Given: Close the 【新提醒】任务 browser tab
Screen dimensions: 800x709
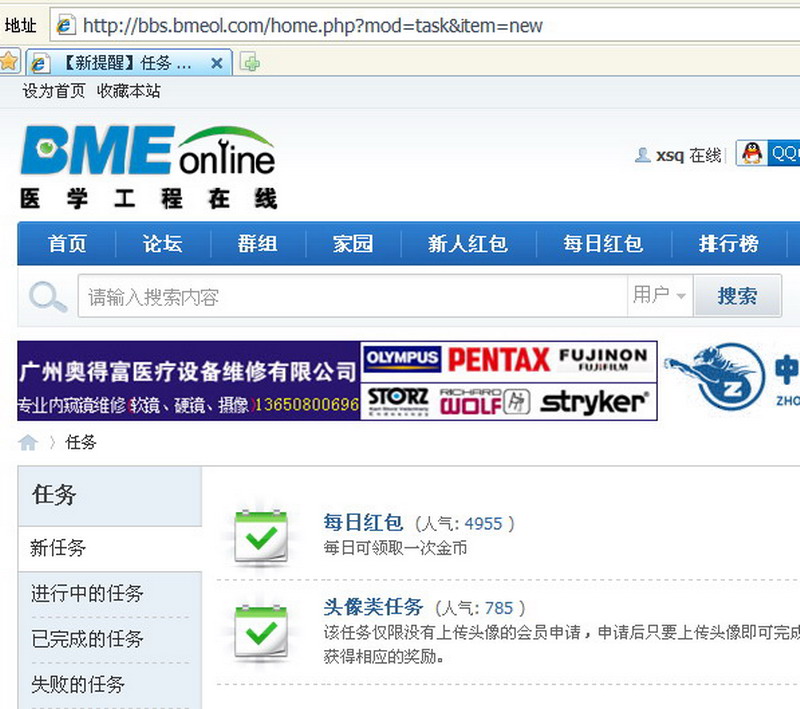Looking at the screenshot, I should pos(216,63).
